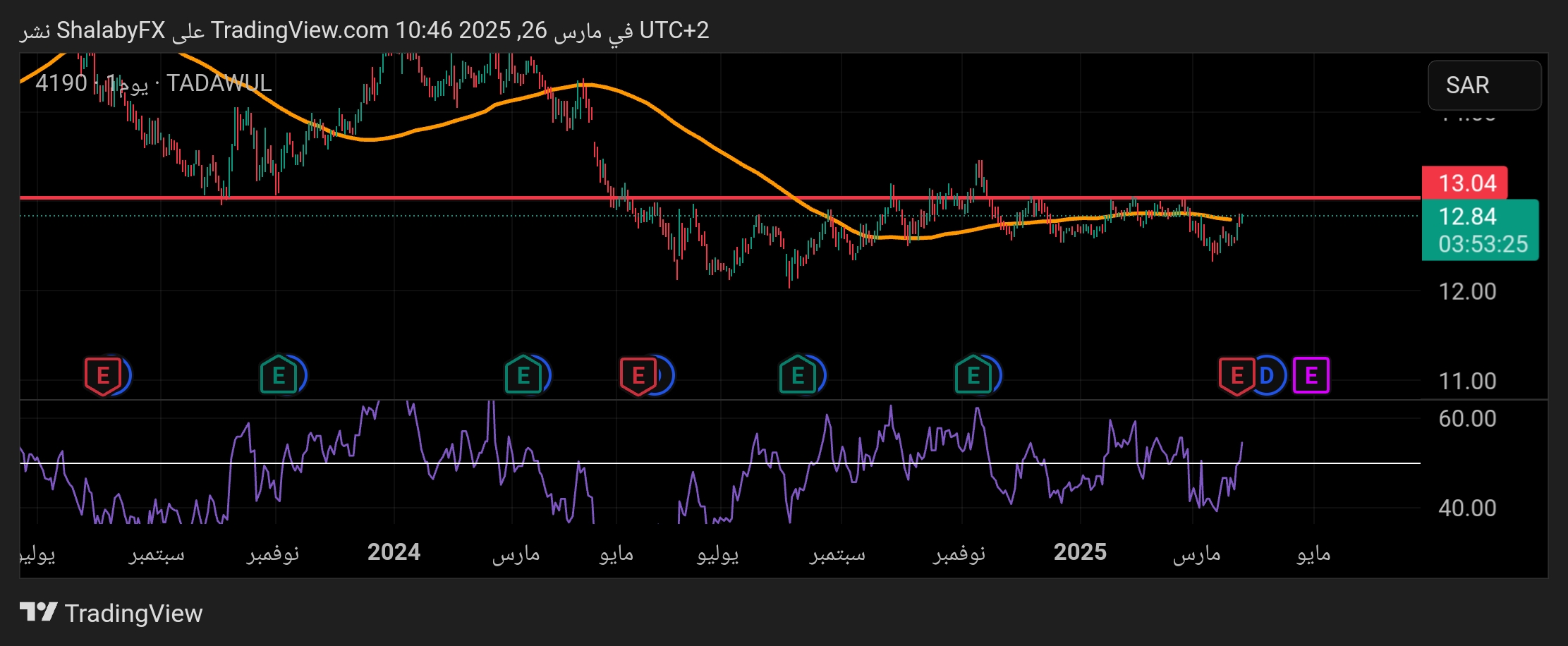1568x646 pixels.
Task: Select the green earnings marker above مارس 2024
Action: (523, 375)
